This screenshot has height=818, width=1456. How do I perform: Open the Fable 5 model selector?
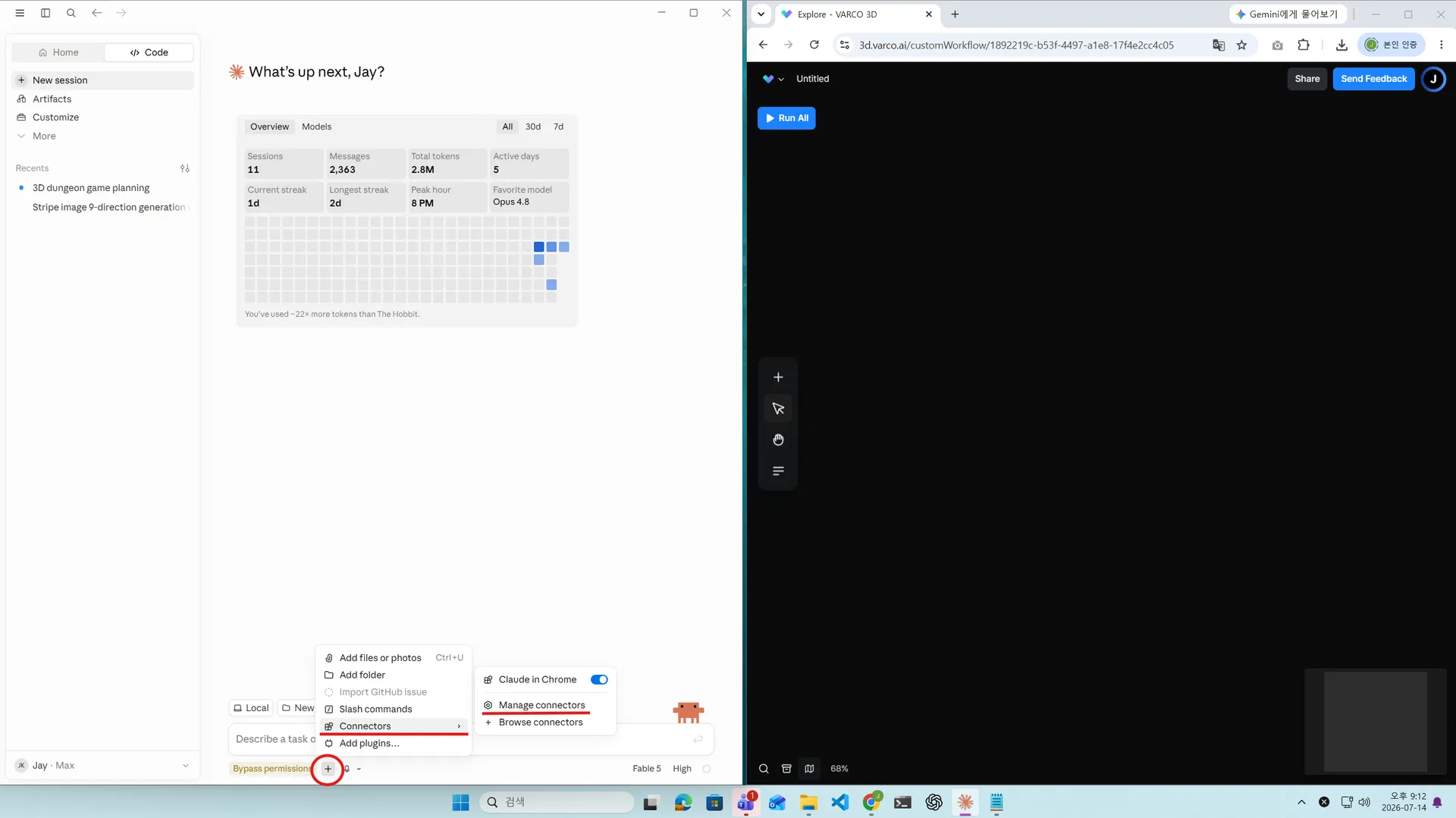tap(647, 769)
